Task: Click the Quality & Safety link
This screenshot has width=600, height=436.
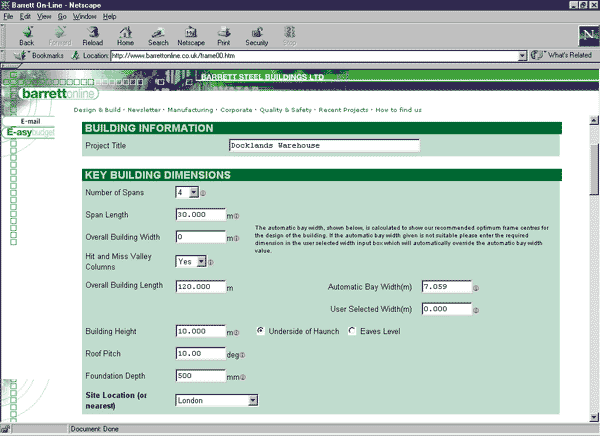Action: tap(286, 109)
